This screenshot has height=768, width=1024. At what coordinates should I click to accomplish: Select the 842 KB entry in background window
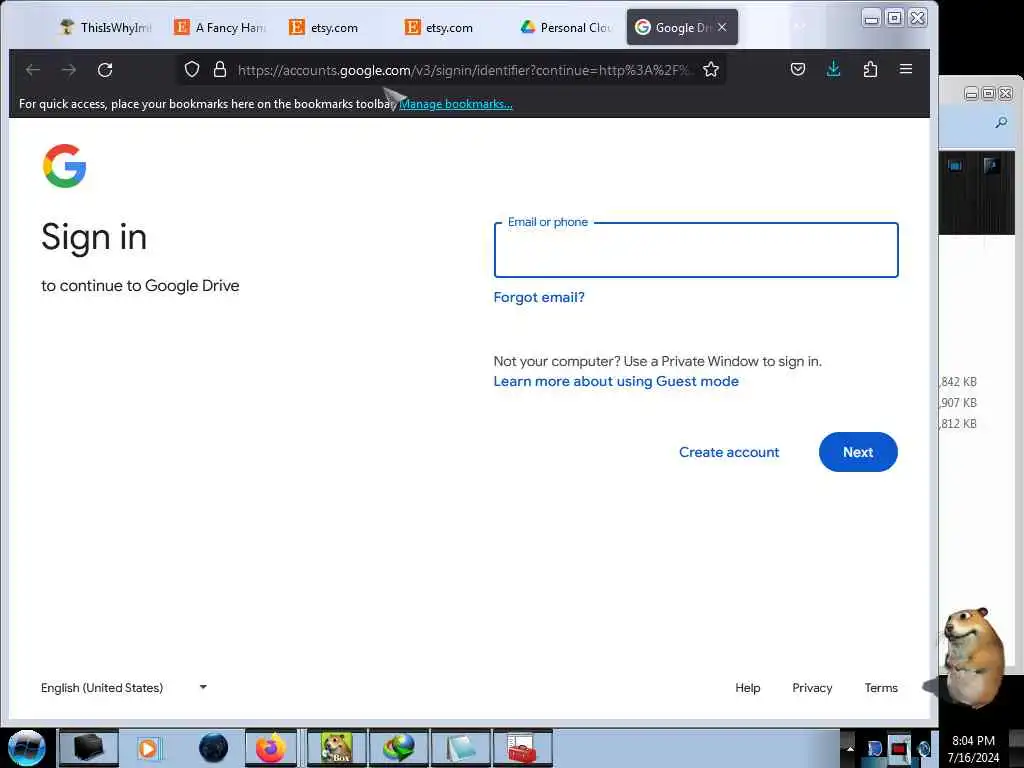pyautogui.click(x=959, y=381)
